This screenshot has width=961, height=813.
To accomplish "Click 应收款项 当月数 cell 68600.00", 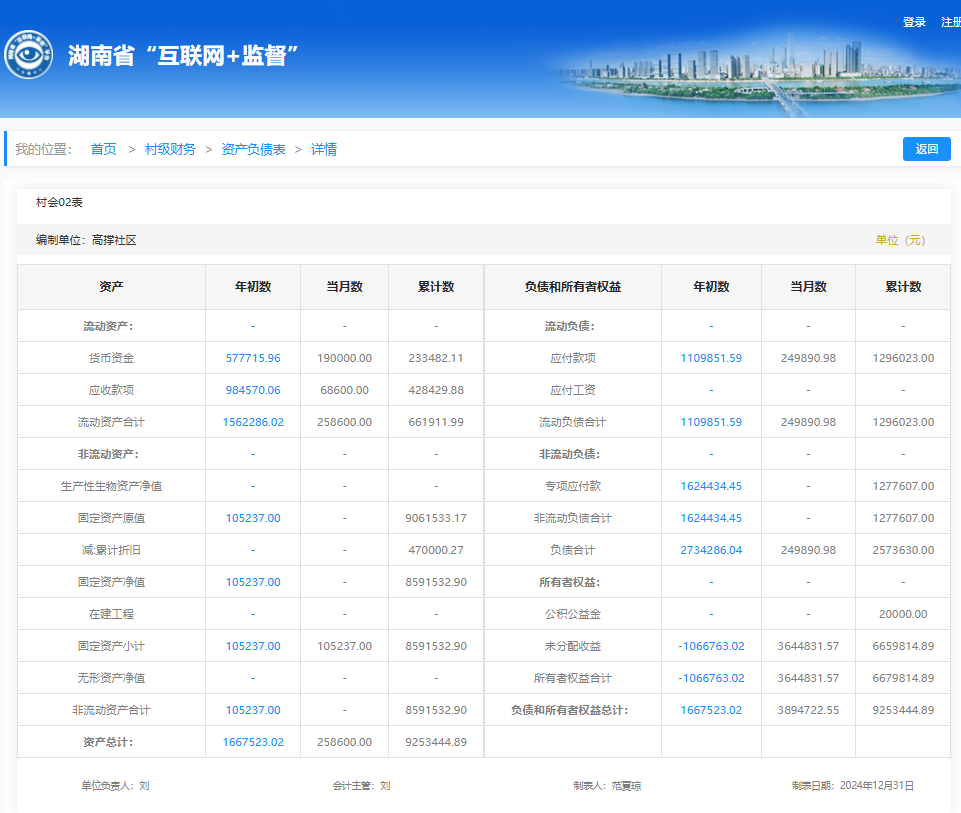I will (x=344, y=390).
